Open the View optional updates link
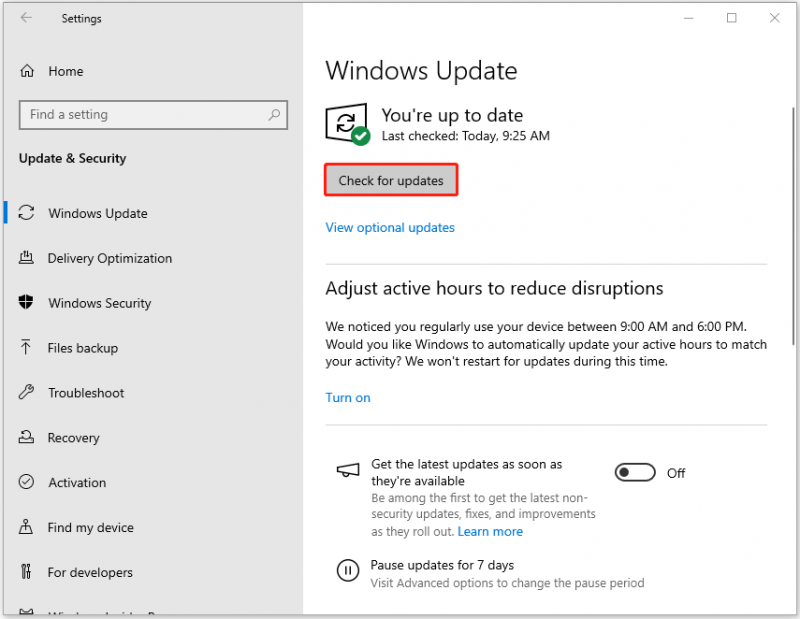The width and height of the screenshot is (800, 619). click(x=390, y=228)
